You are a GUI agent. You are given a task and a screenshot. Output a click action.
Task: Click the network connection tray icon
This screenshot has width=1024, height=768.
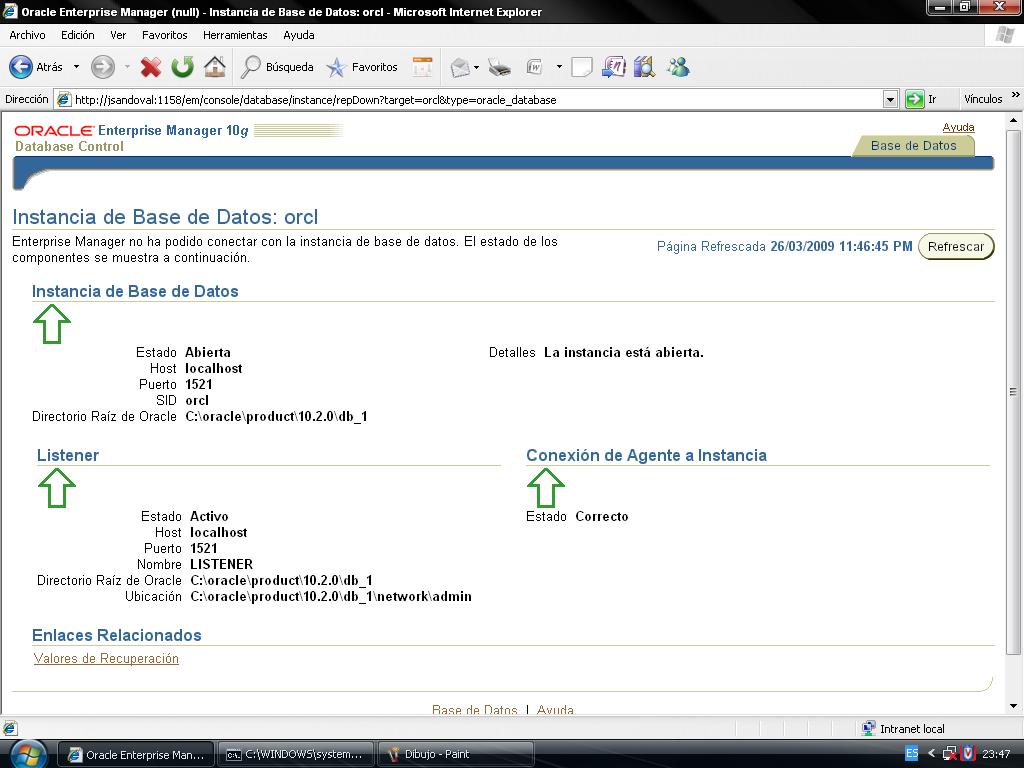pyautogui.click(x=951, y=754)
